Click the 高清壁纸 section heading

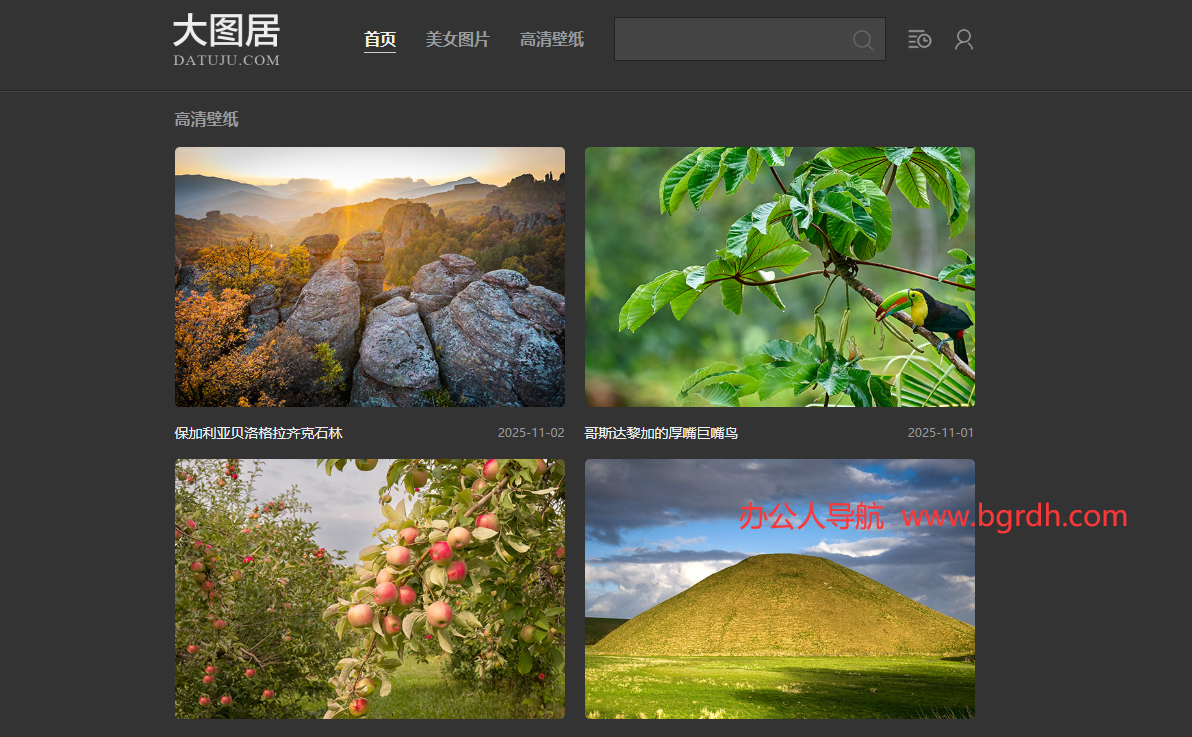click(207, 120)
